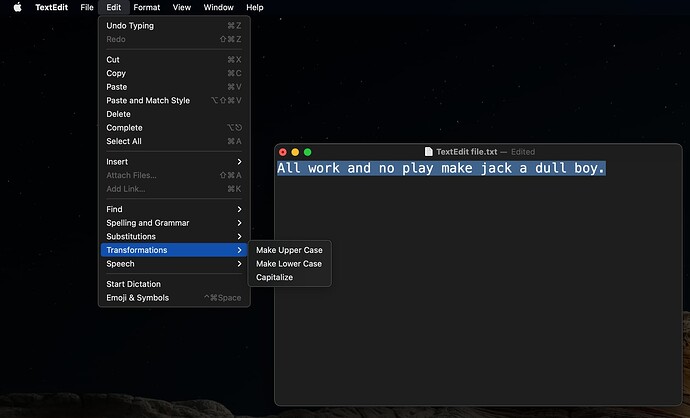Image resolution: width=690 pixels, height=418 pixels.
Task: Expand the Substitutions submenu
Action: [x=174, y=236]
